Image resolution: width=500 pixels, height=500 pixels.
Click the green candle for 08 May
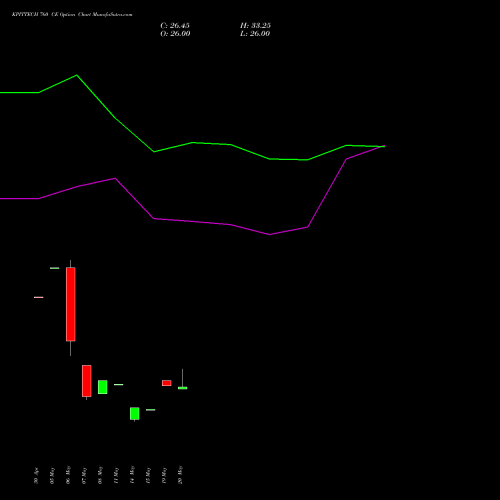pos(103,387)
